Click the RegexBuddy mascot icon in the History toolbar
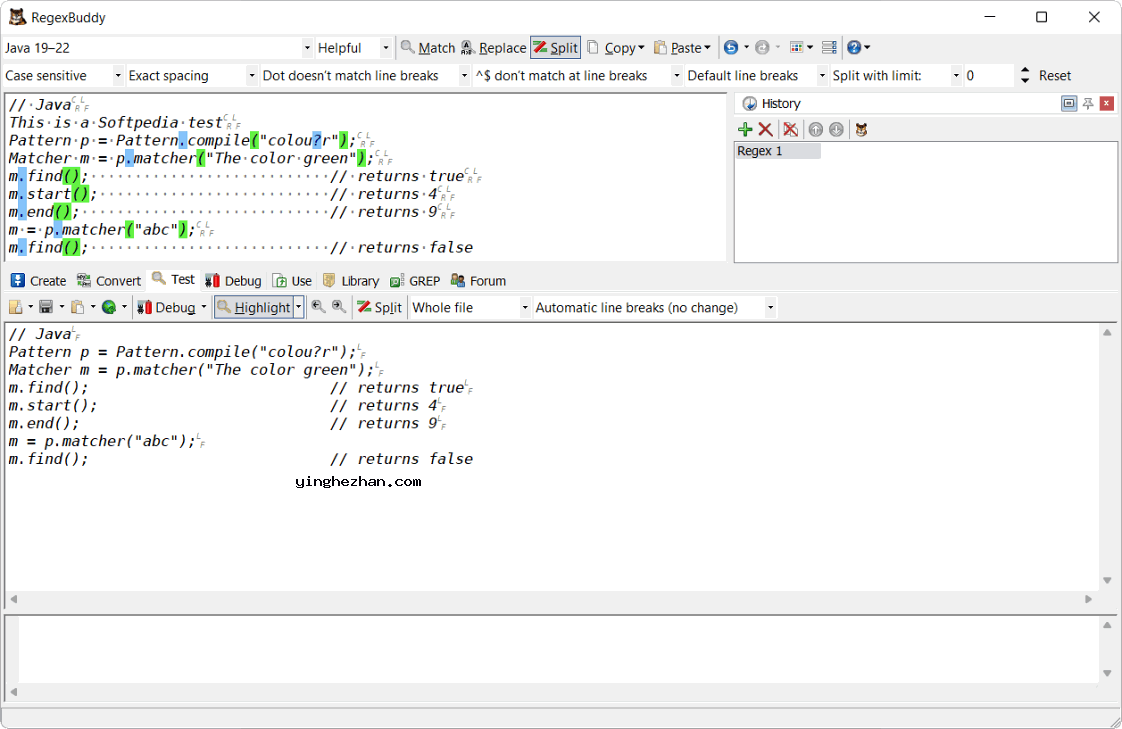 862,129
